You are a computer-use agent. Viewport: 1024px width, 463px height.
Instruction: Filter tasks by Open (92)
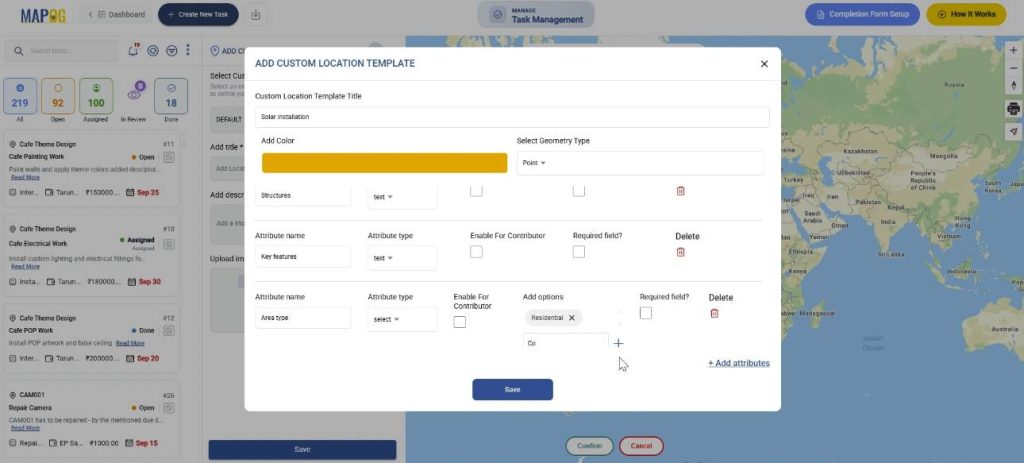(58, 96)
